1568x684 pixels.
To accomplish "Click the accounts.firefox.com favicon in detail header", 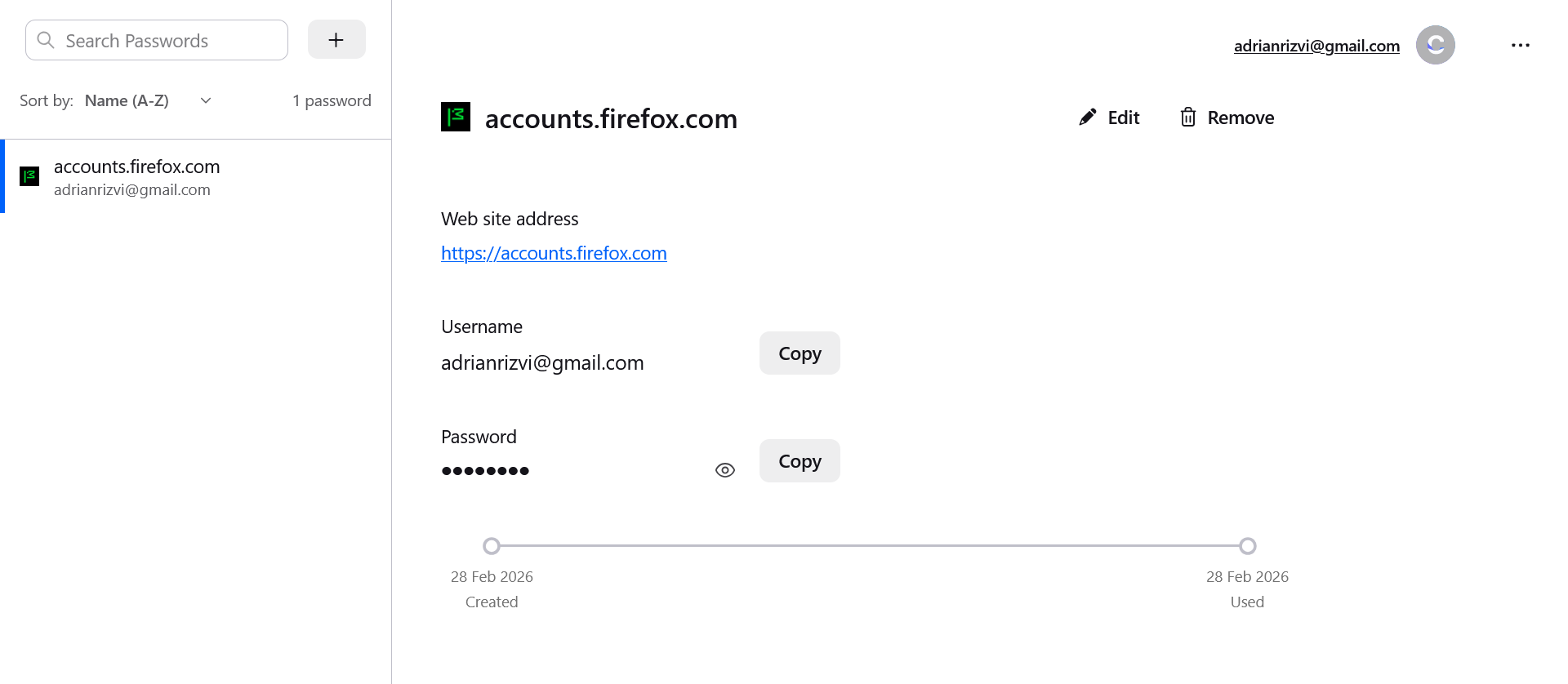I will [x=456, y=117].
